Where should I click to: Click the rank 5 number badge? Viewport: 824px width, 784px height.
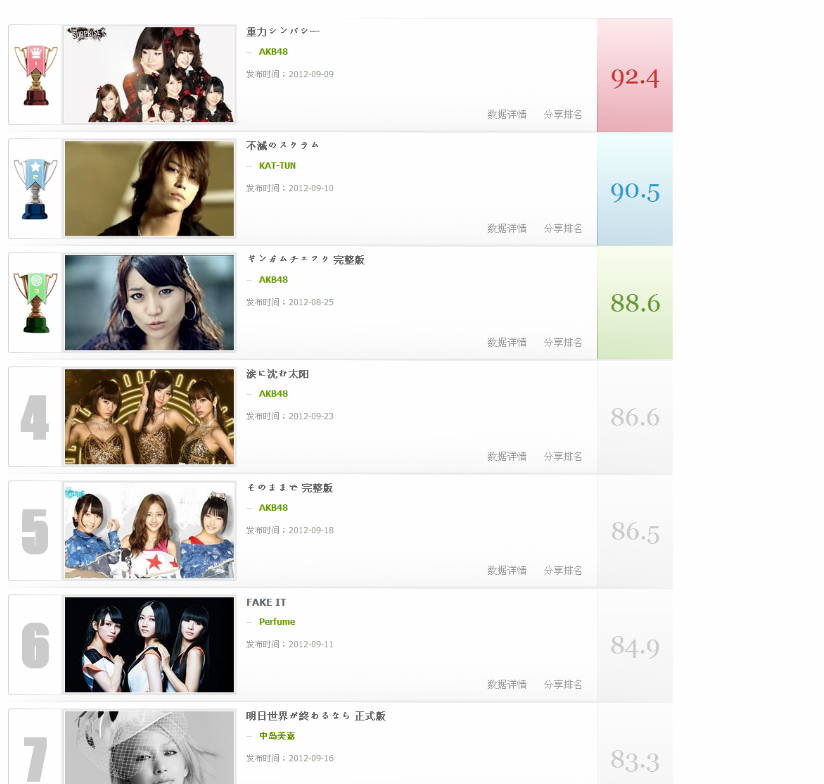click(x=35, y=531)
